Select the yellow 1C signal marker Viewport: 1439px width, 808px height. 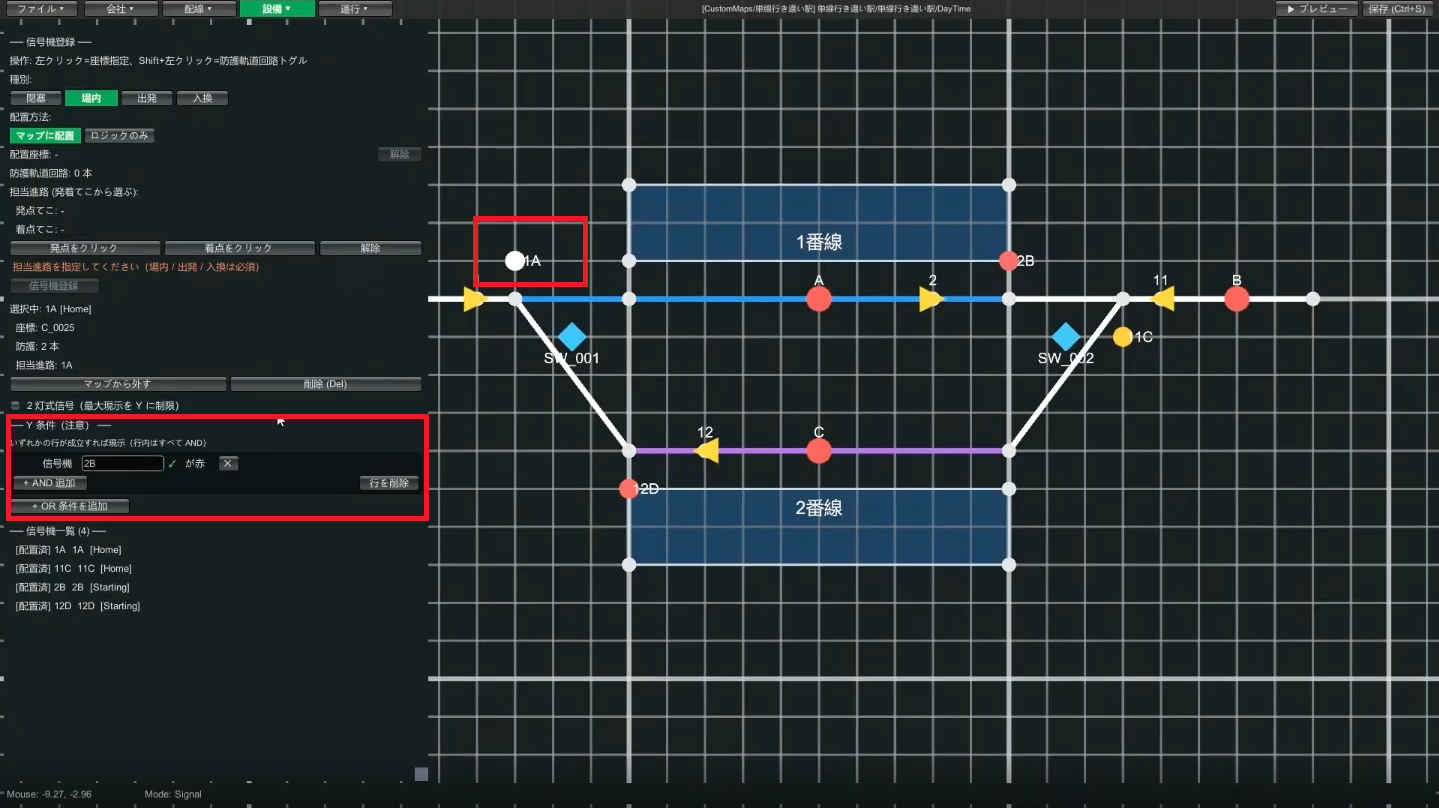1123,337
